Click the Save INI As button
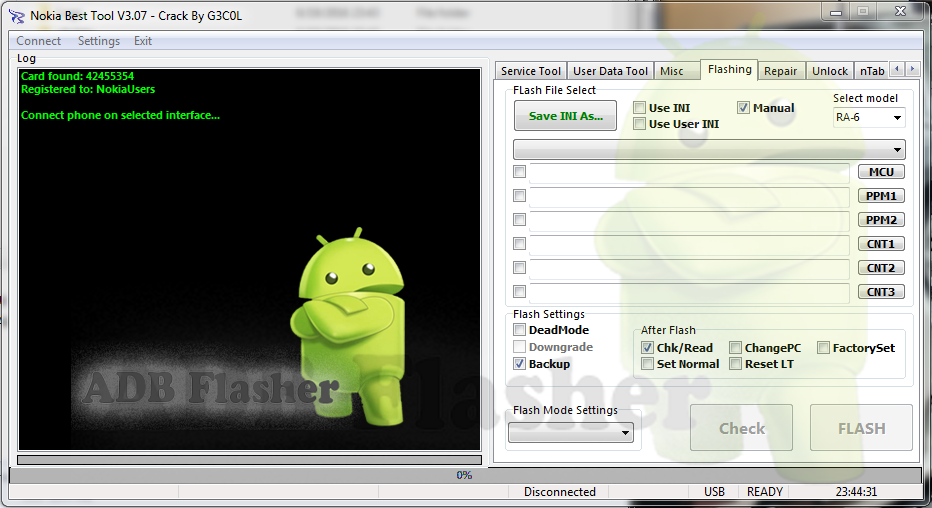 point(565,116)
